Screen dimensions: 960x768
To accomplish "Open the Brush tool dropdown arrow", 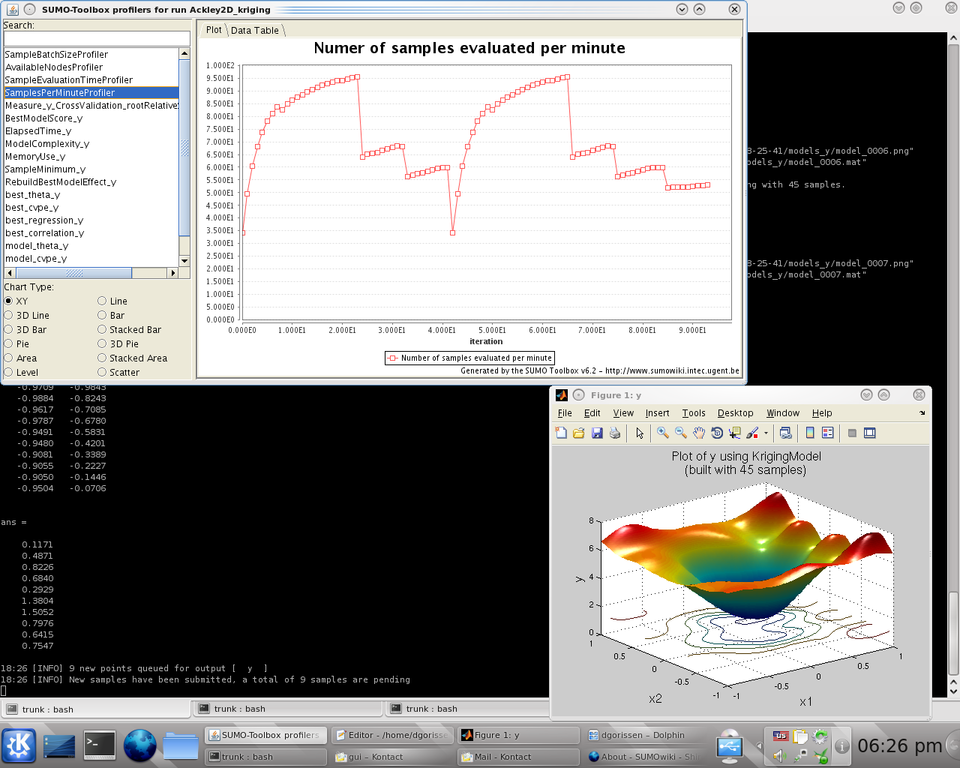I will coord(766,434).
